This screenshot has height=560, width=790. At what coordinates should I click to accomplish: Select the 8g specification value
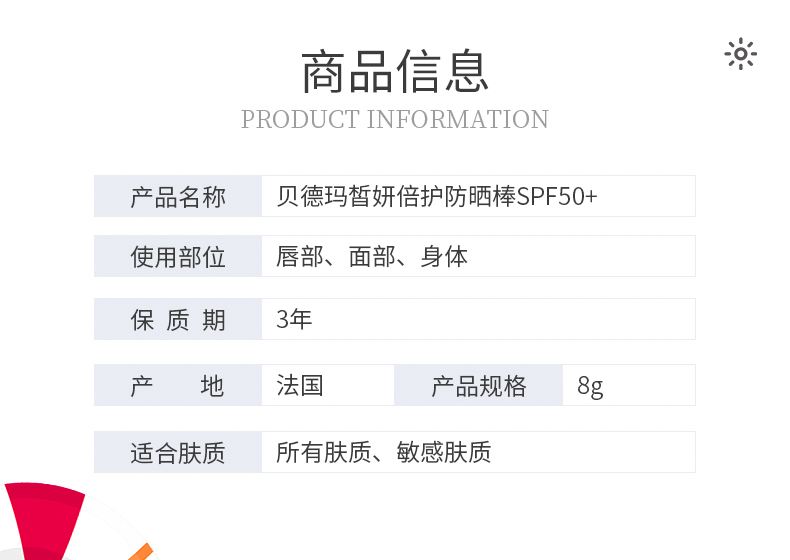(x=590, y=386)
